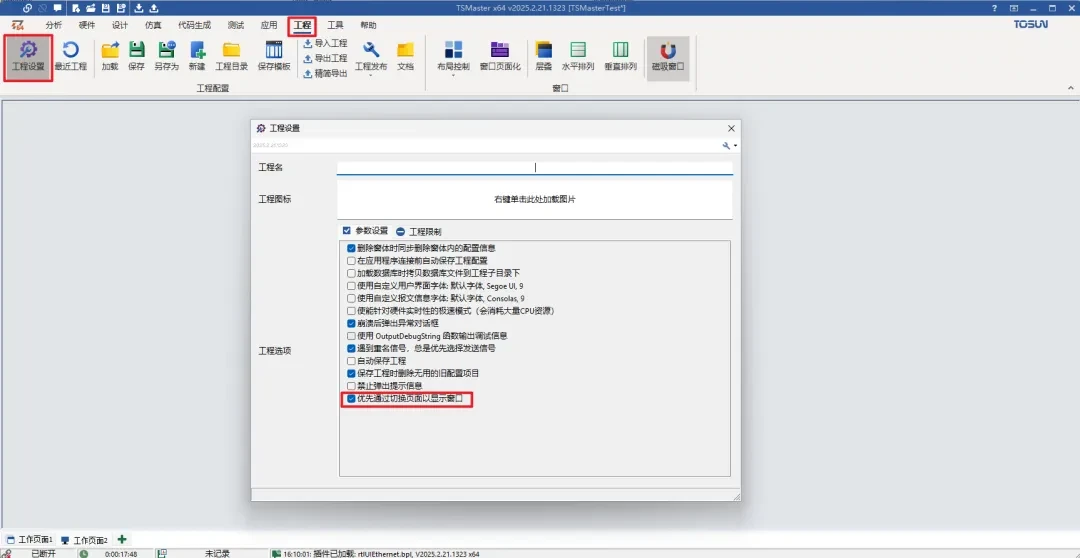Click the 工程设置 gear icon in ribbon

click(28, 51)
